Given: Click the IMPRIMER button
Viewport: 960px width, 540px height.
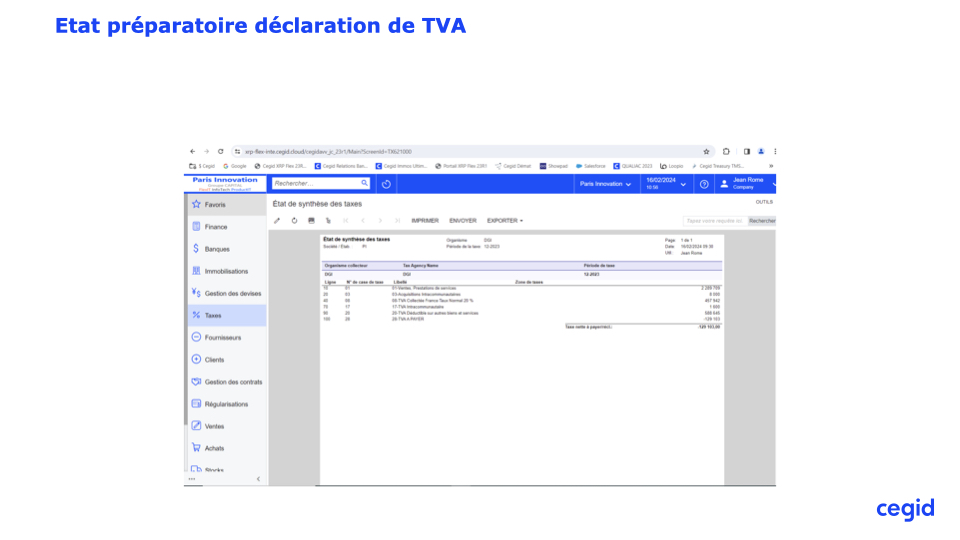Looking at the screenshot, I should click(425, 220).
